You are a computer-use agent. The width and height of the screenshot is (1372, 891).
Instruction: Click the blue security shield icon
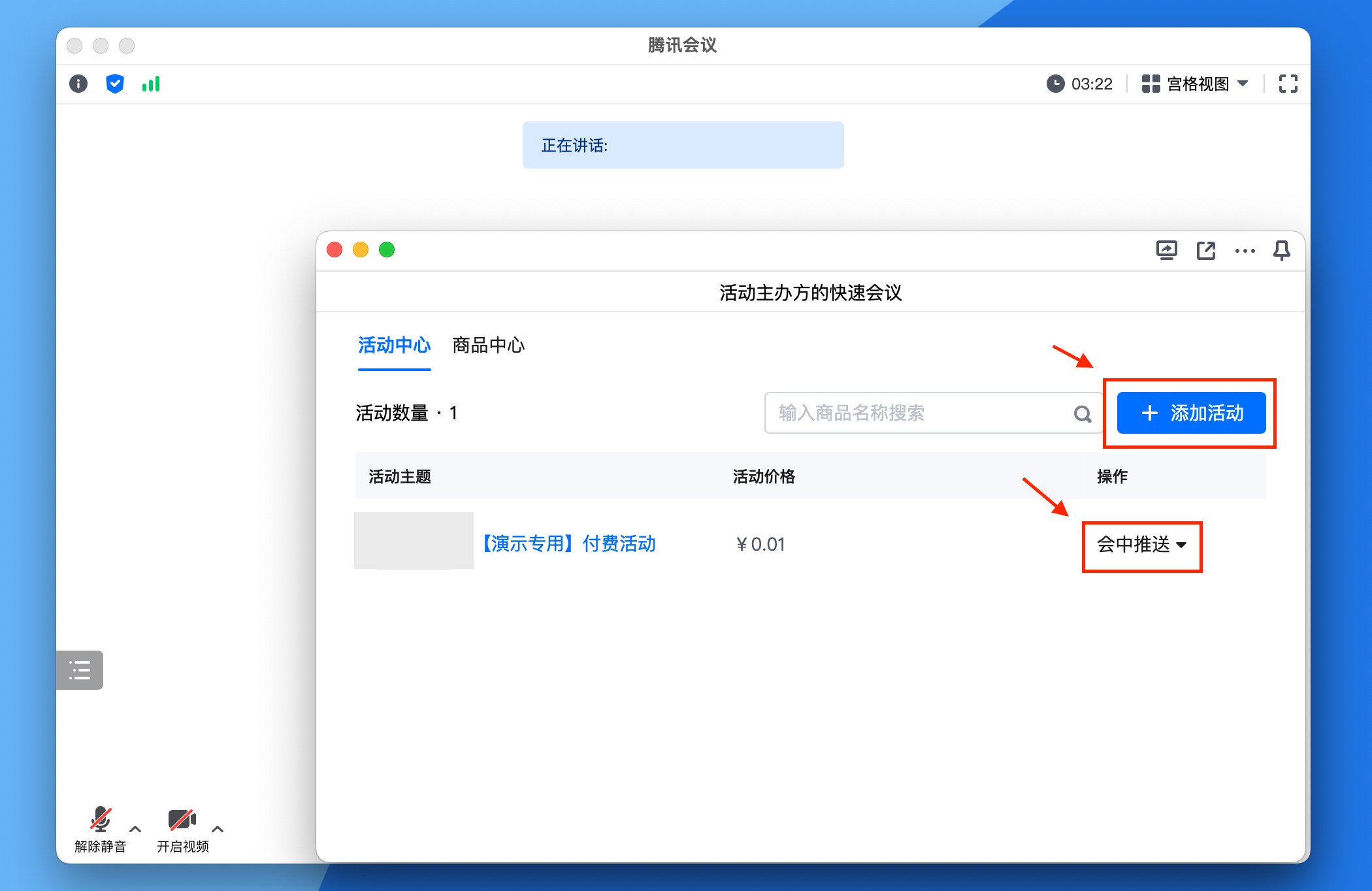(115, 84)
